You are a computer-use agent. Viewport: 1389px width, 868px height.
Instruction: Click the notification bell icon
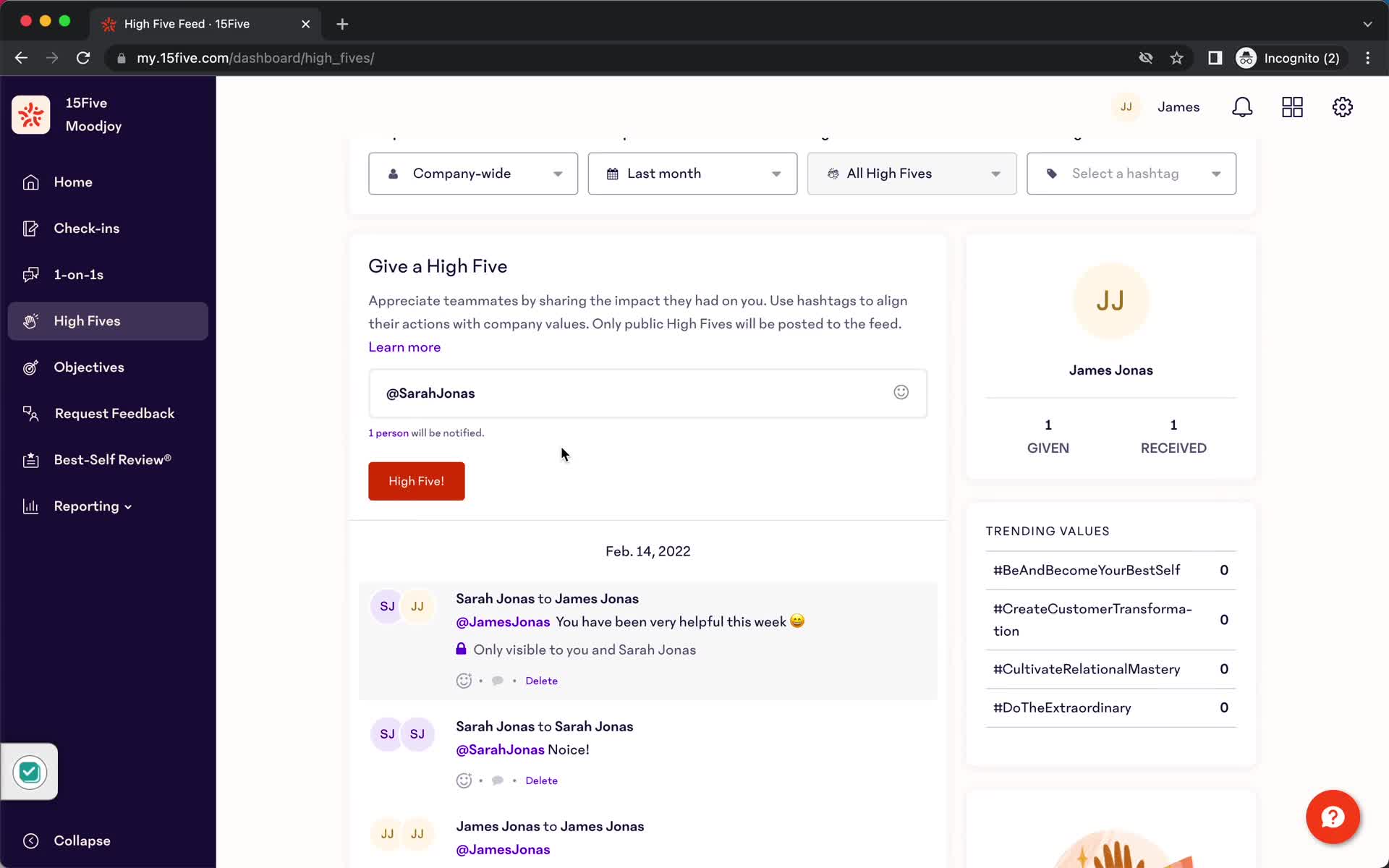coord(1244,107)
